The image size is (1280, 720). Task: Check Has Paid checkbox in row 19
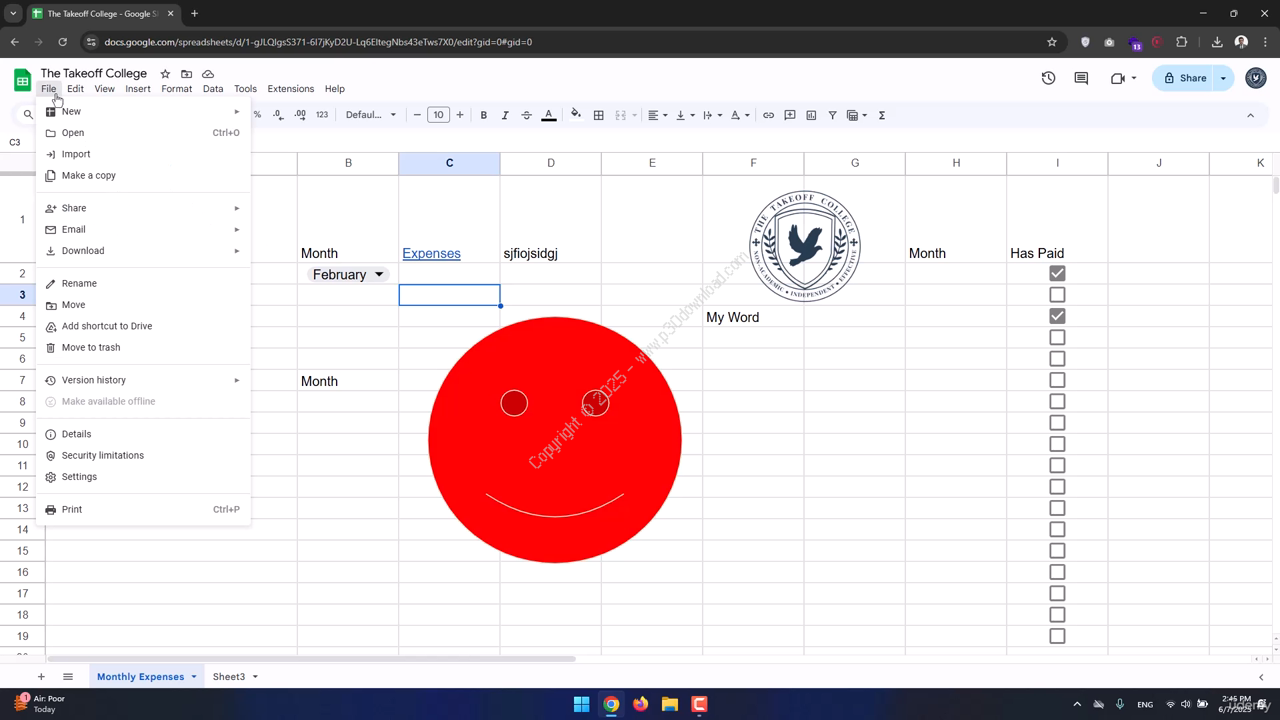click(x=1057, y=636)
